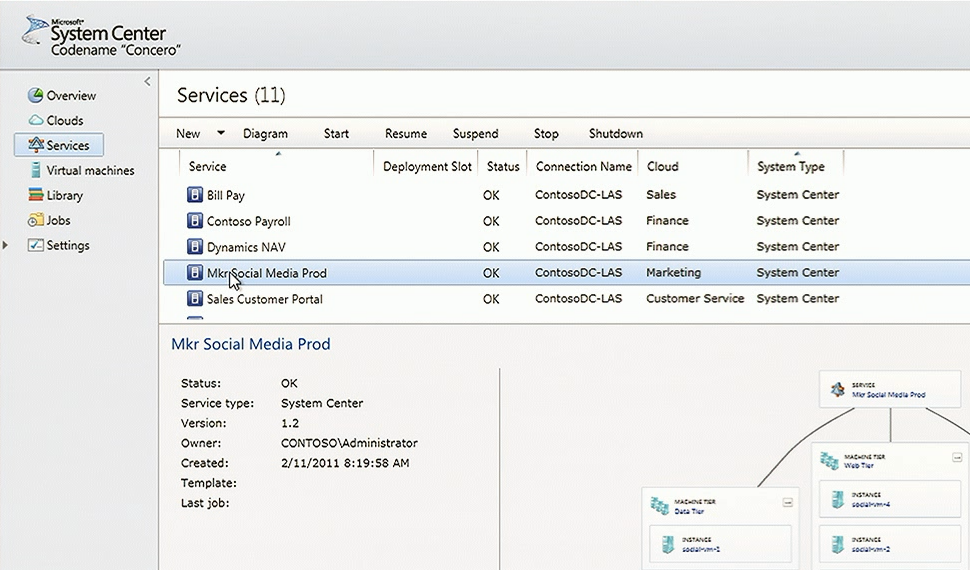This screenshot has height=570, width=970.
Task: Open the Overview section icon
Action: [35, 95]
